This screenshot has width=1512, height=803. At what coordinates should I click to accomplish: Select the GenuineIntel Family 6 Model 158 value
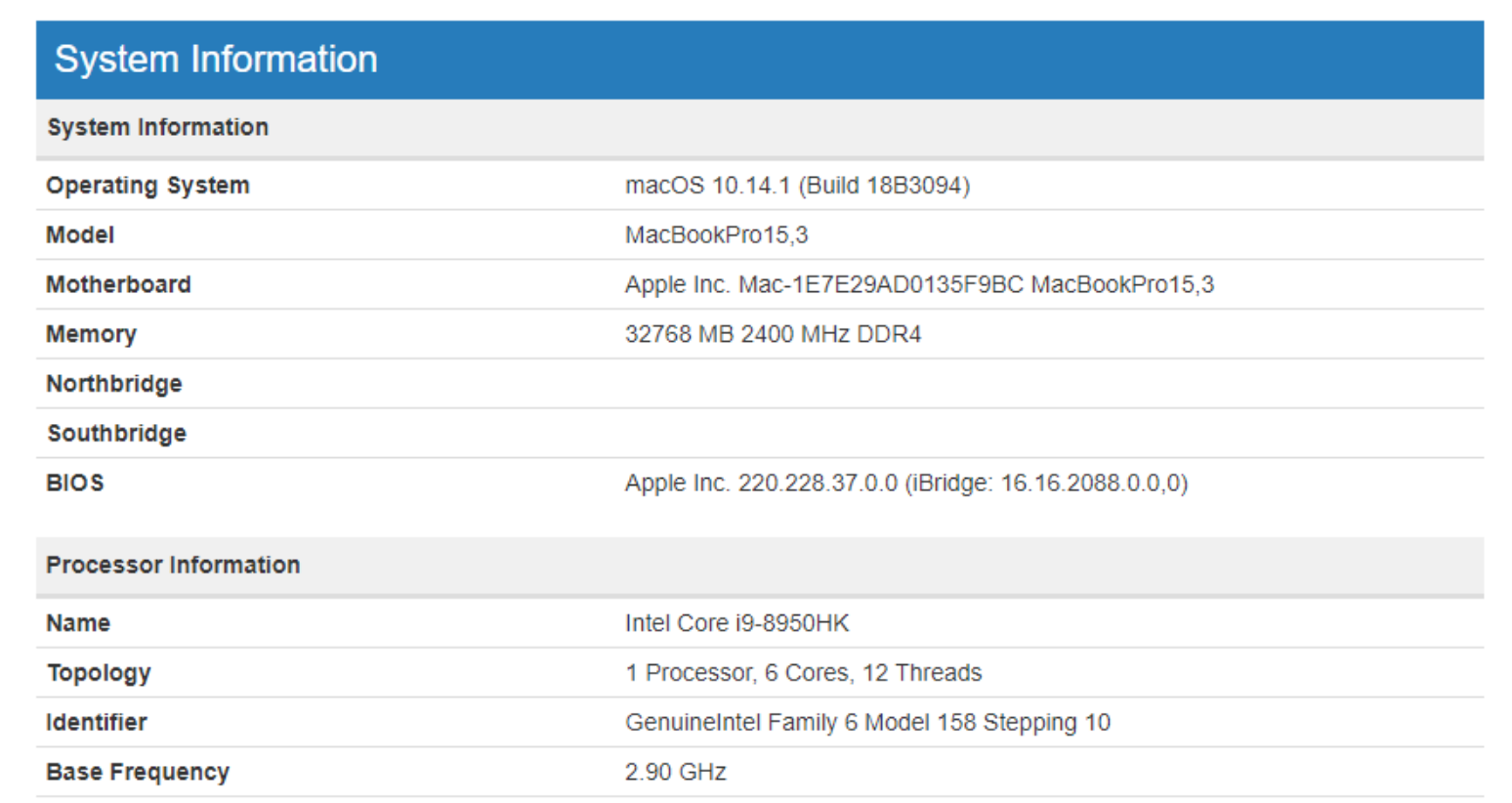point(867,723)
